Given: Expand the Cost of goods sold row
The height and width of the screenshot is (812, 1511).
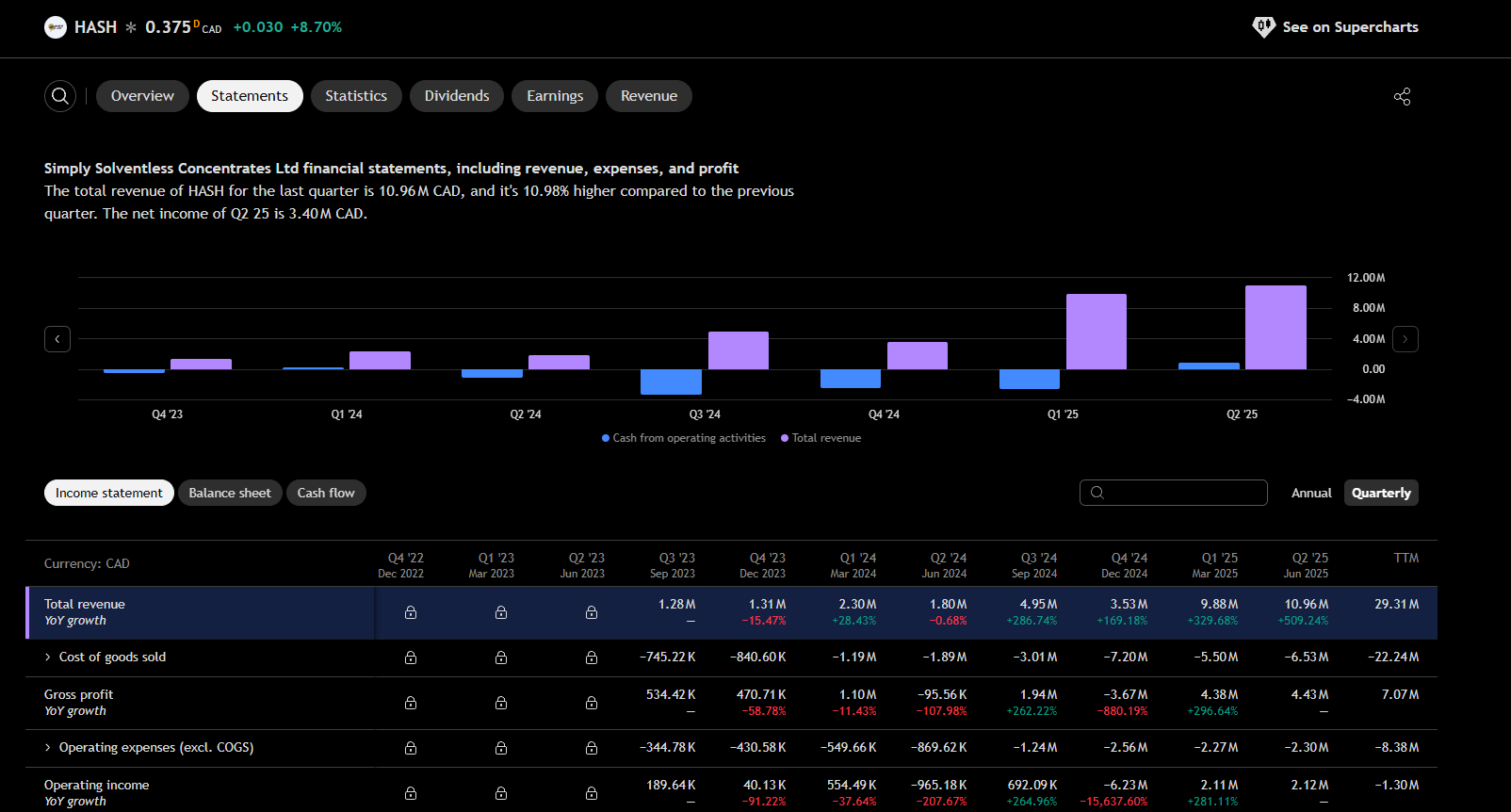Looking at the screenshot, I should 48,658.
